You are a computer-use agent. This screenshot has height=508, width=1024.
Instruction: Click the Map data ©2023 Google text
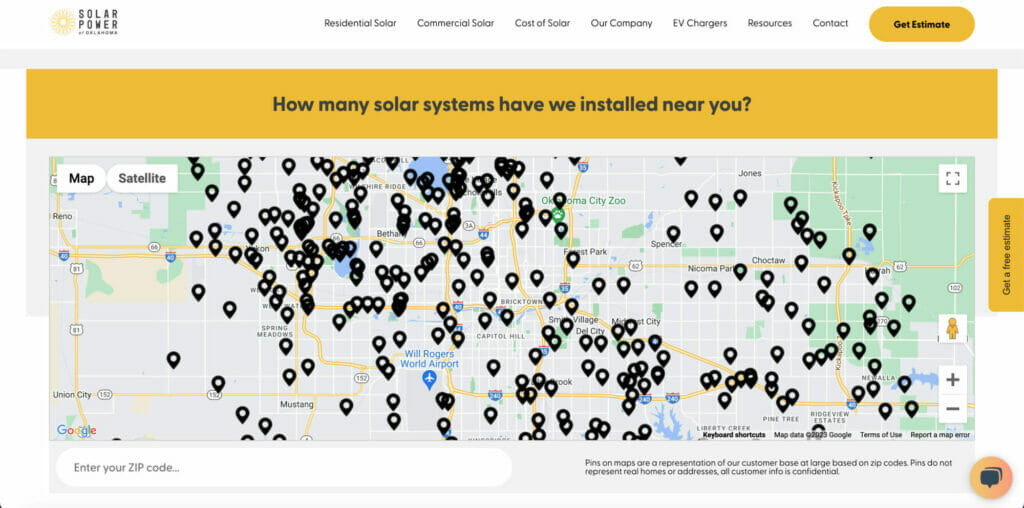[812, 435]
